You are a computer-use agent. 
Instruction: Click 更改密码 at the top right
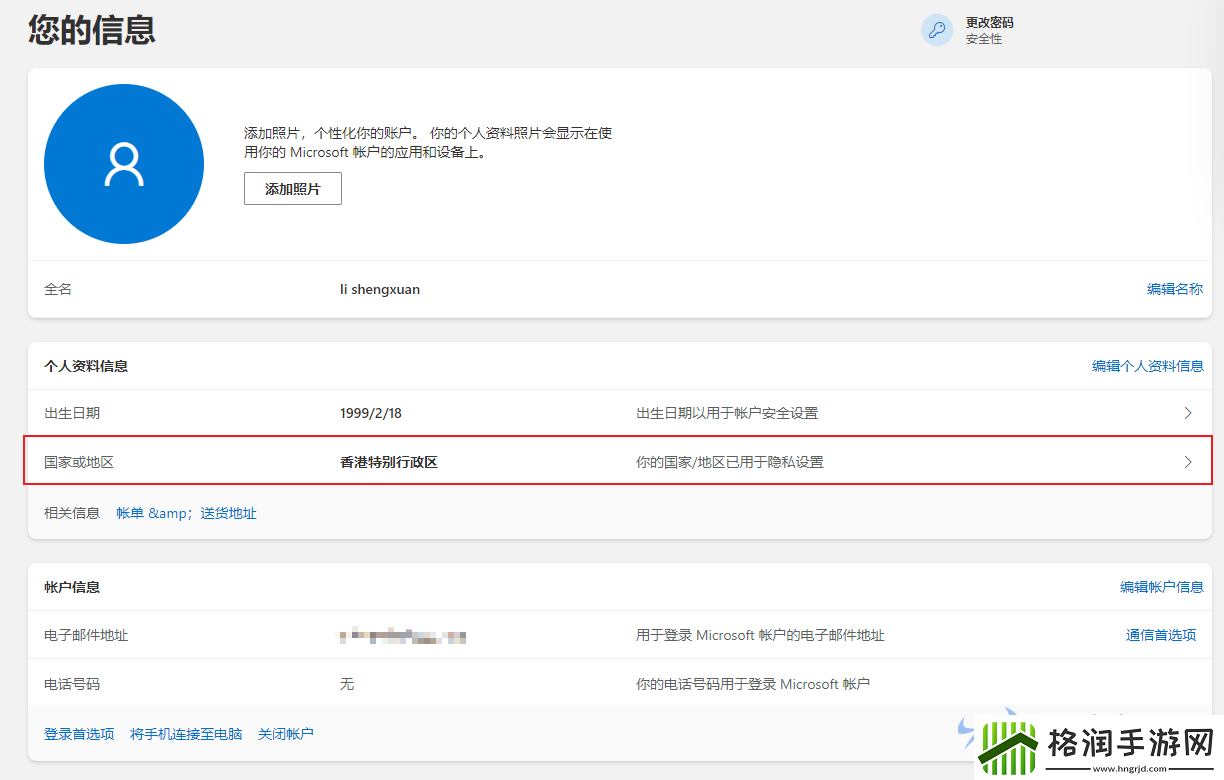tap(990, 21)
